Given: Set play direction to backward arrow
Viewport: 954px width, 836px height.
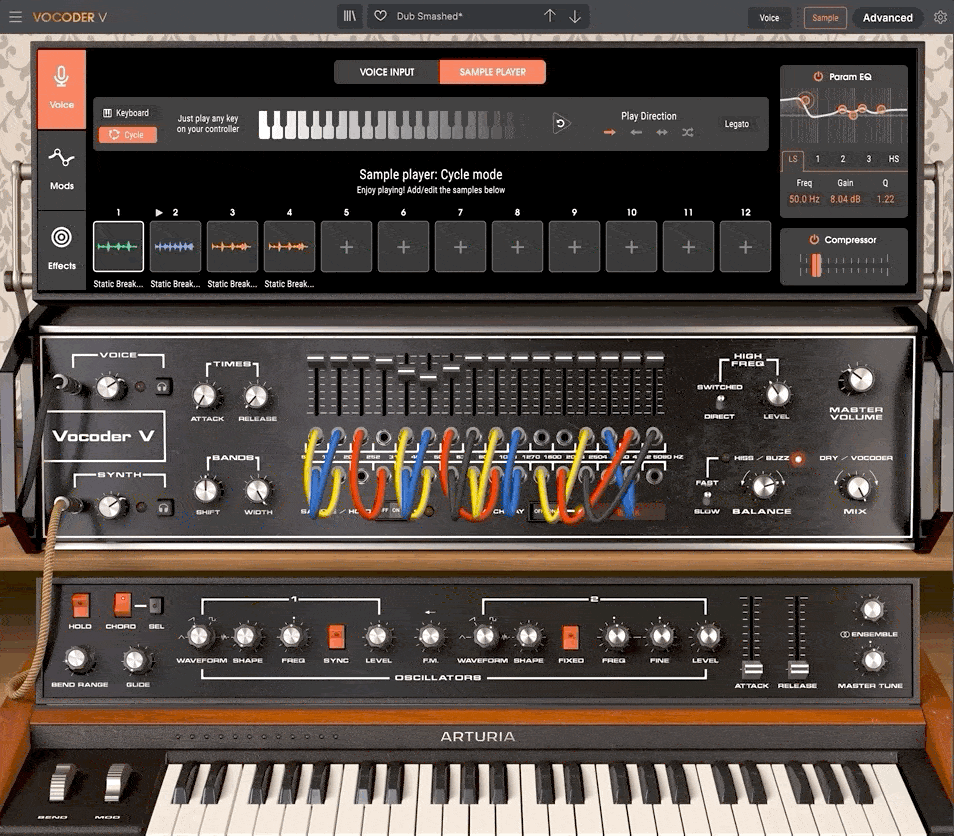Looking at the screenshot, I should click(x=636, y=132).
